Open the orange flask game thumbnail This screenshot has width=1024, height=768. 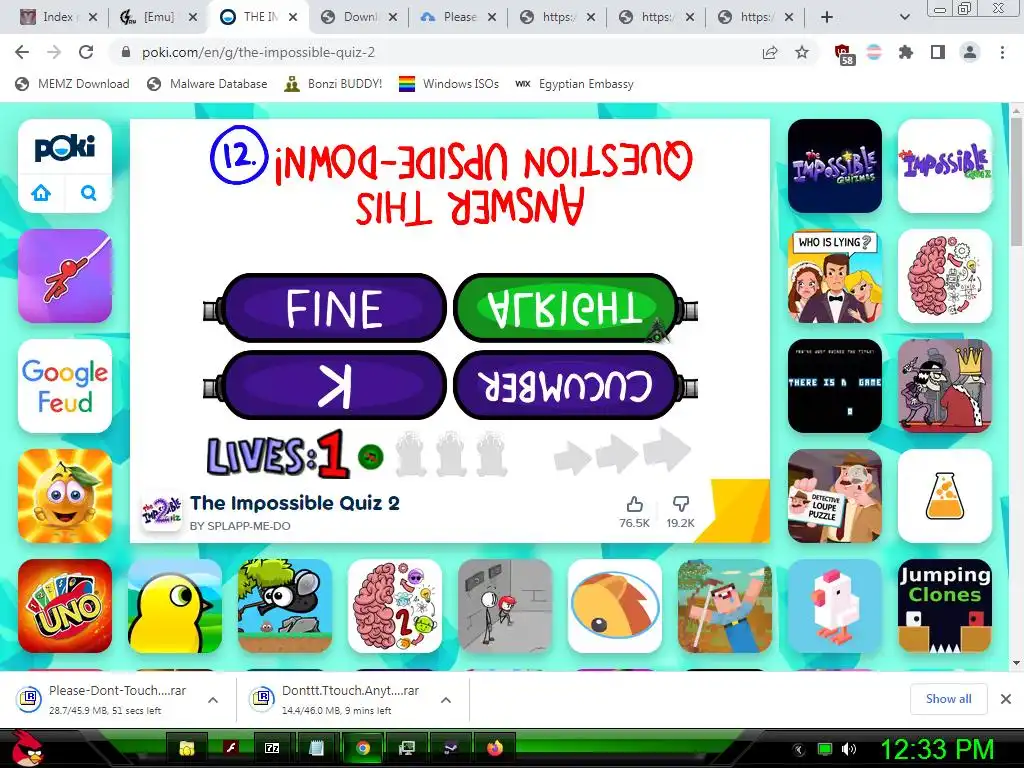(x=944, y=496)
